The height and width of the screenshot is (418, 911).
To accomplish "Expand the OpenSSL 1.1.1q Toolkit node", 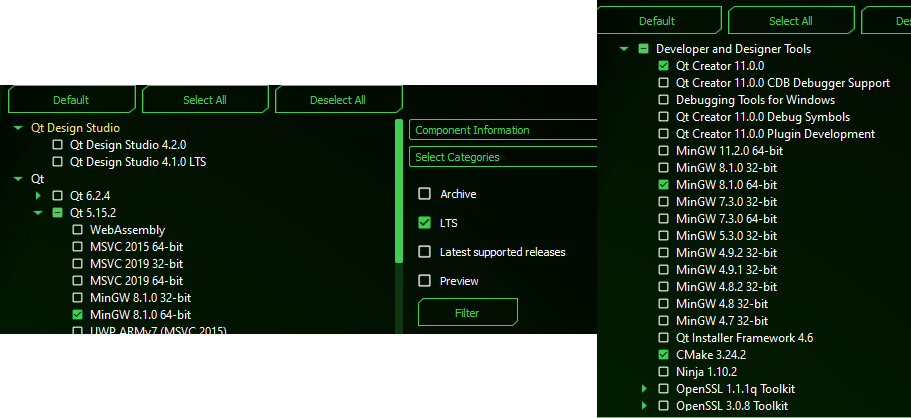I will point(644,388).
